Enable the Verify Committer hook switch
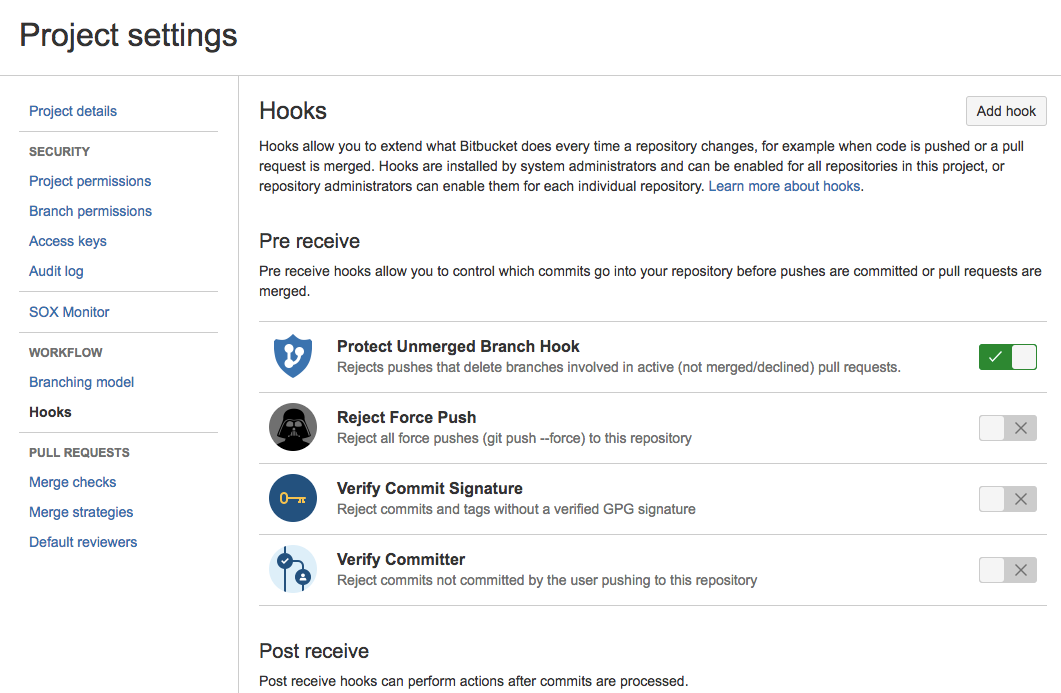The width and height of the screenshot is (1061, 693). pyautogui.click(x=1008, y=570)
